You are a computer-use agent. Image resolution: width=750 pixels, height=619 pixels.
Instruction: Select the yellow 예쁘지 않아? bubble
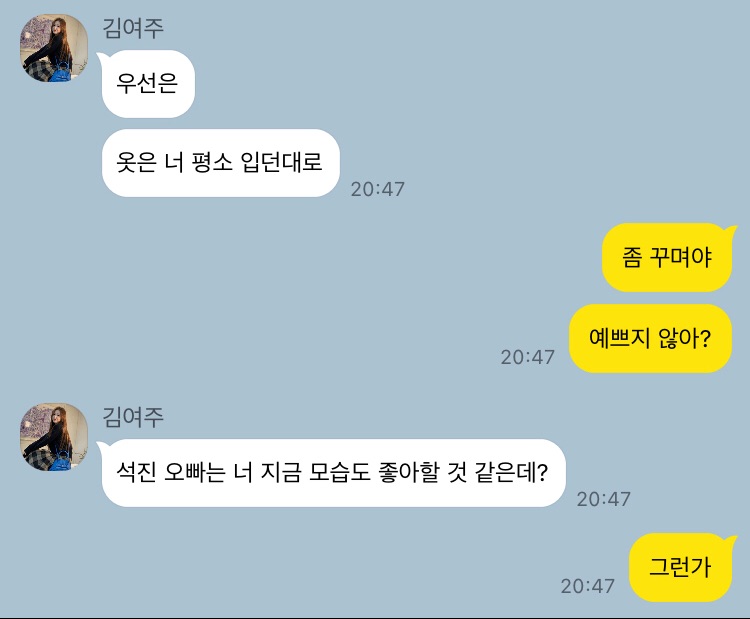pos(651,338)
